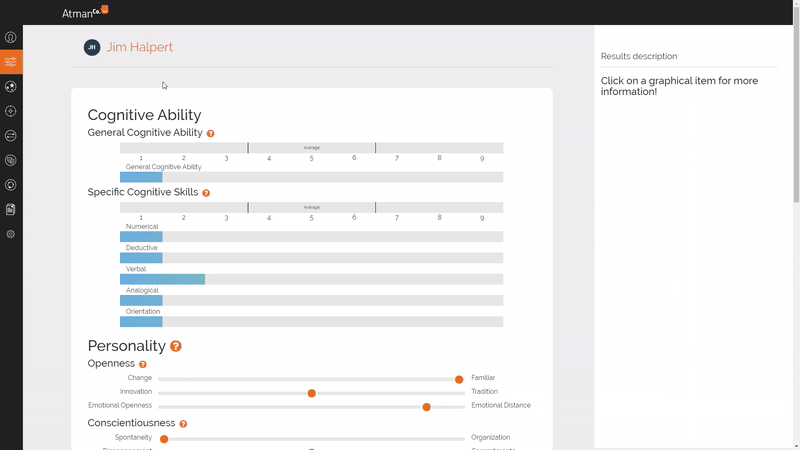This screenshot has width=800, height=450.
Task: Click the Average marker in General Cognitive scale
Action: click(312, 147)
